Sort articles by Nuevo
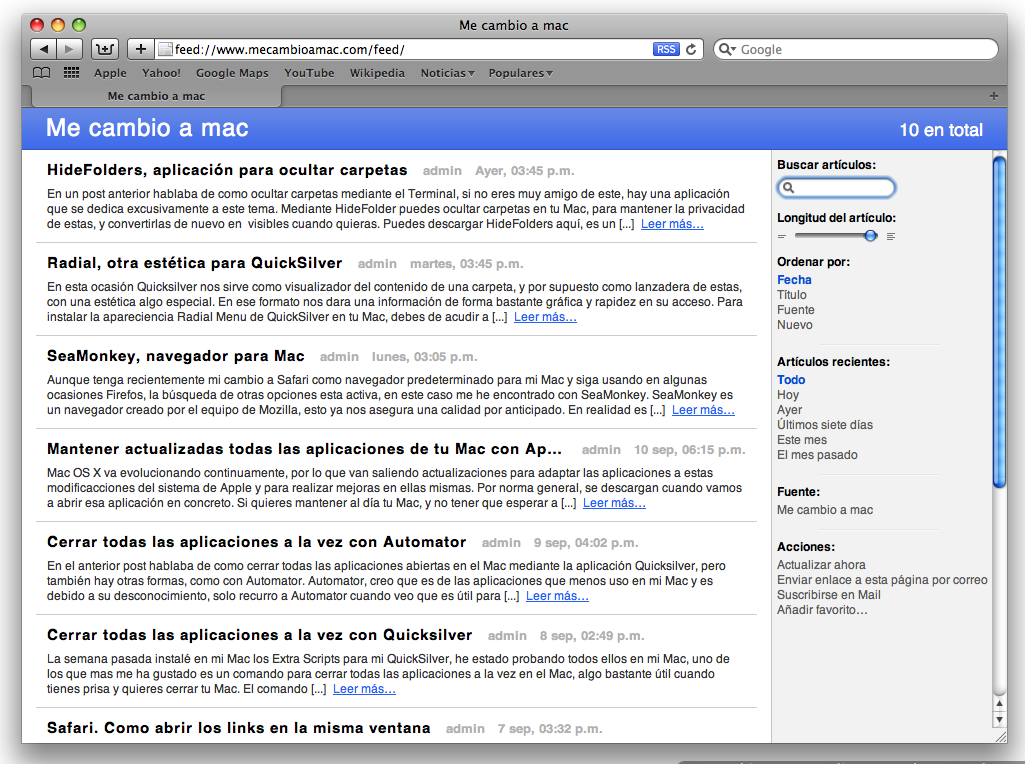The image size is (1025, 764). [x=795, y=325]
